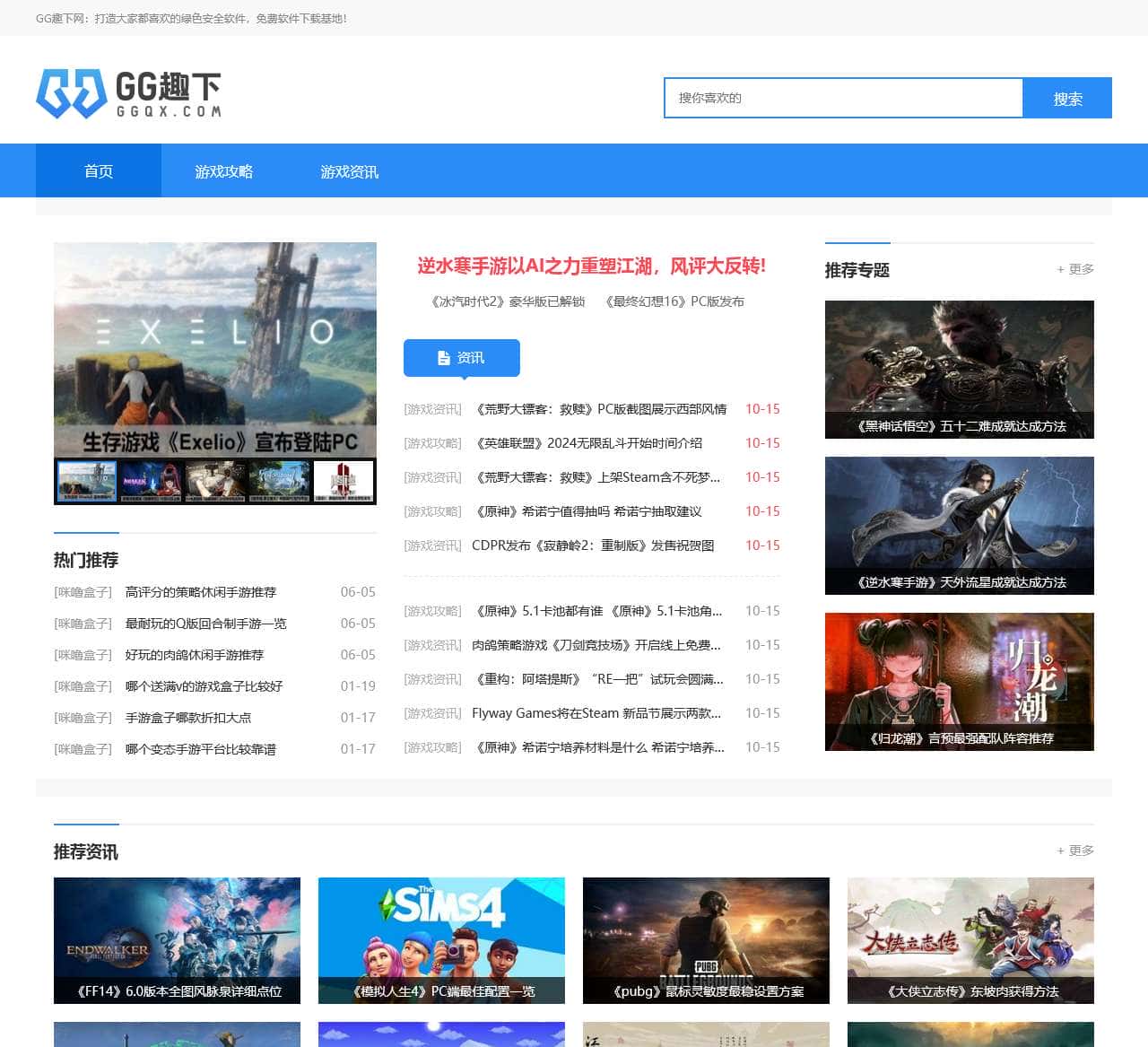Click the 逆水寒手游 天外流星 thumbnail

point(959,525)
